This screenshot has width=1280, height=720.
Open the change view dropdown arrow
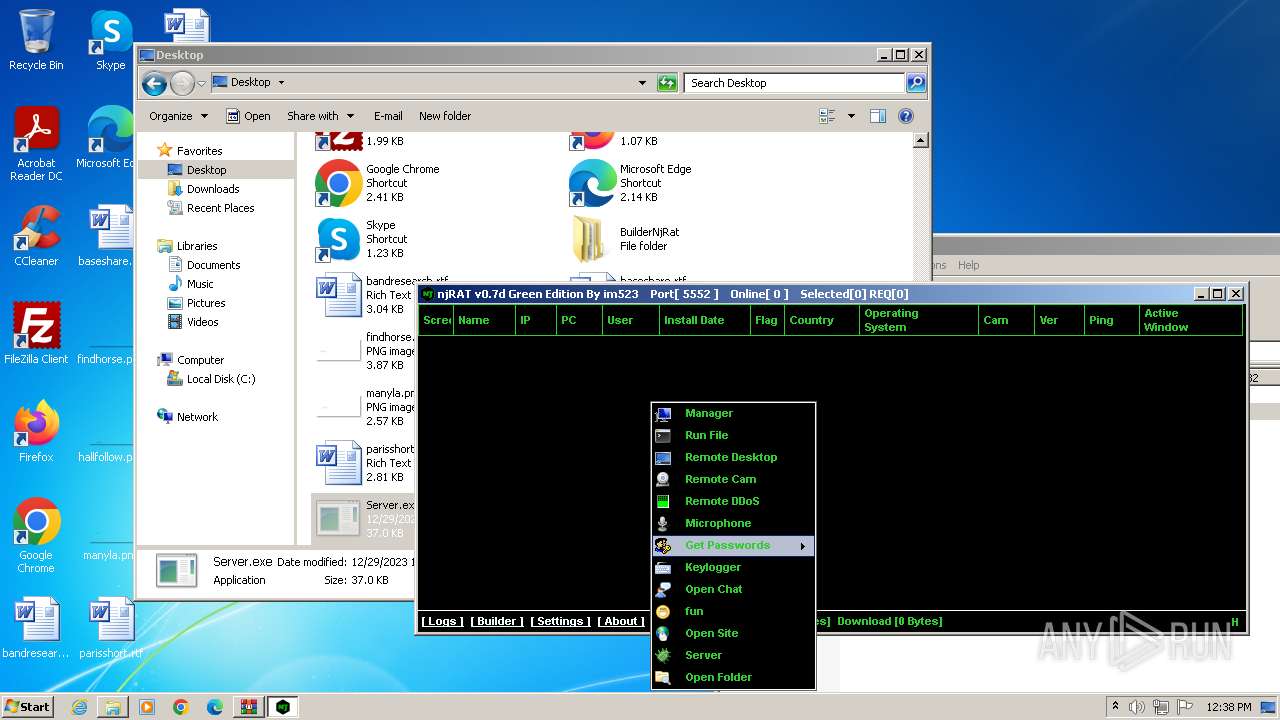[851, 116]
